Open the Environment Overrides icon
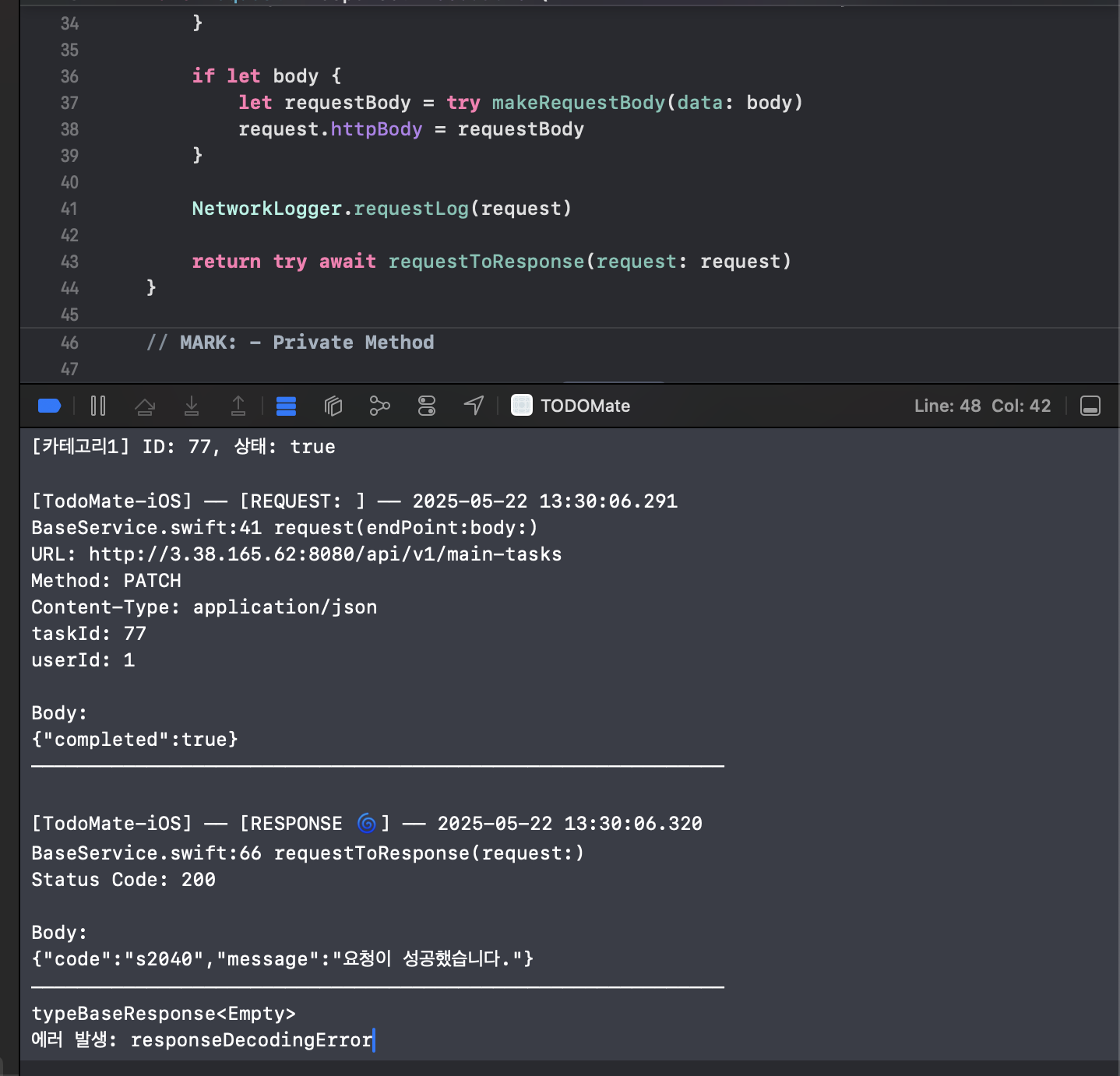Viewport: 1120px width, 1076px height. tap(427, 406)
